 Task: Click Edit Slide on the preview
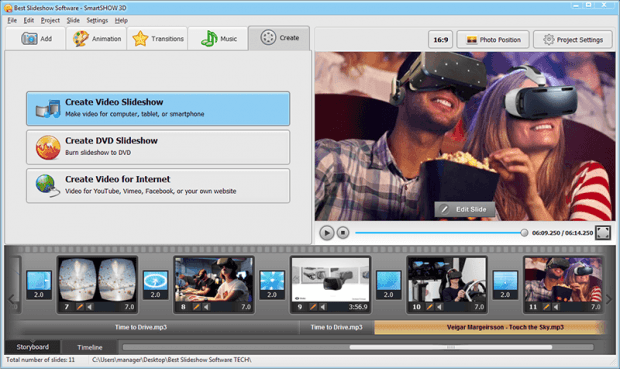click(x=465, y=209)
